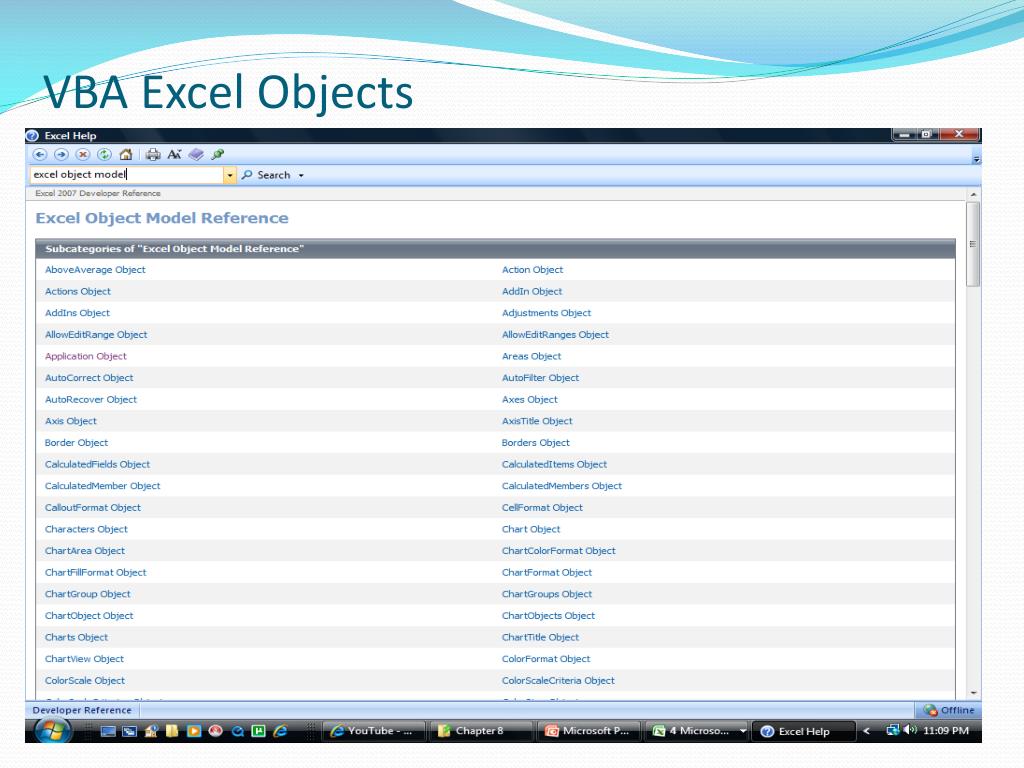Open the AddIns Object link
1024x768 pixels.
pos(77,313)
